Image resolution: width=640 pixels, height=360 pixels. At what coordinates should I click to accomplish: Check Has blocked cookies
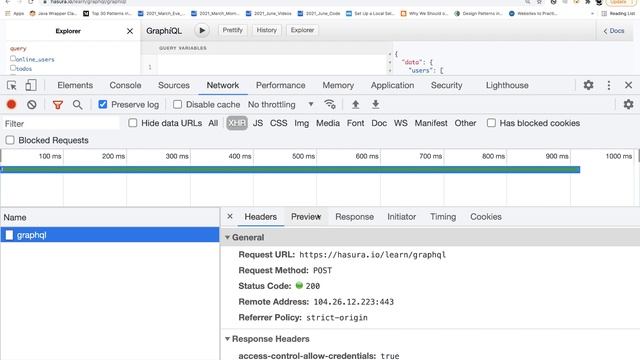click(491, 123)
